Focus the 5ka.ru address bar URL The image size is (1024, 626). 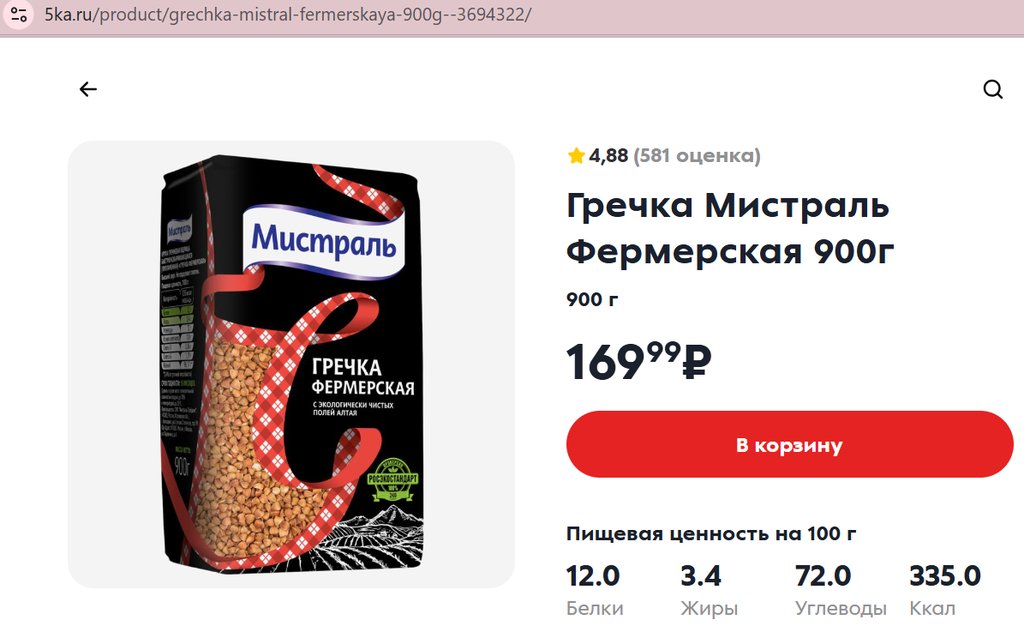(288, 15)
